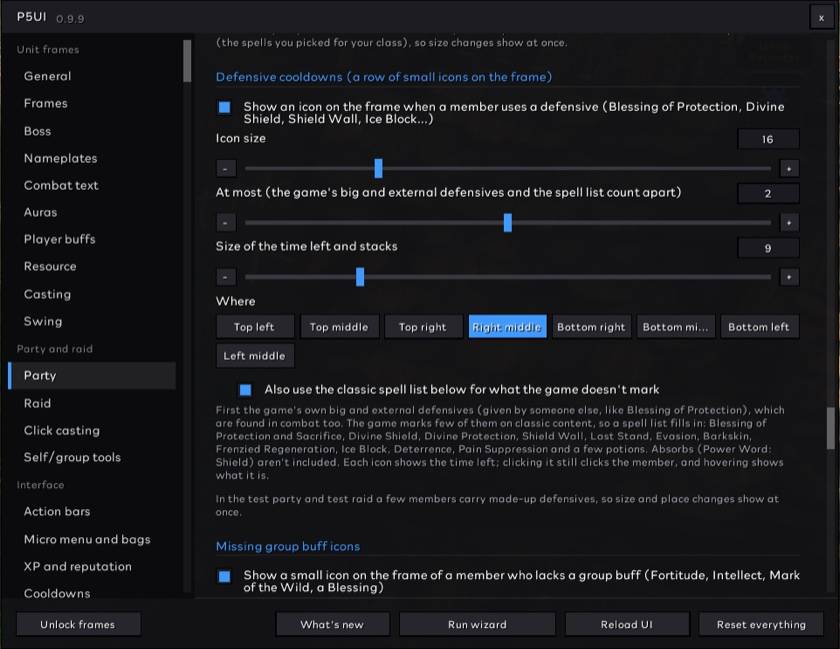The height and width of the screenshot is (649, 840).
Task: Toggle missing group buff icon checkbox
Action: [224, 576]
